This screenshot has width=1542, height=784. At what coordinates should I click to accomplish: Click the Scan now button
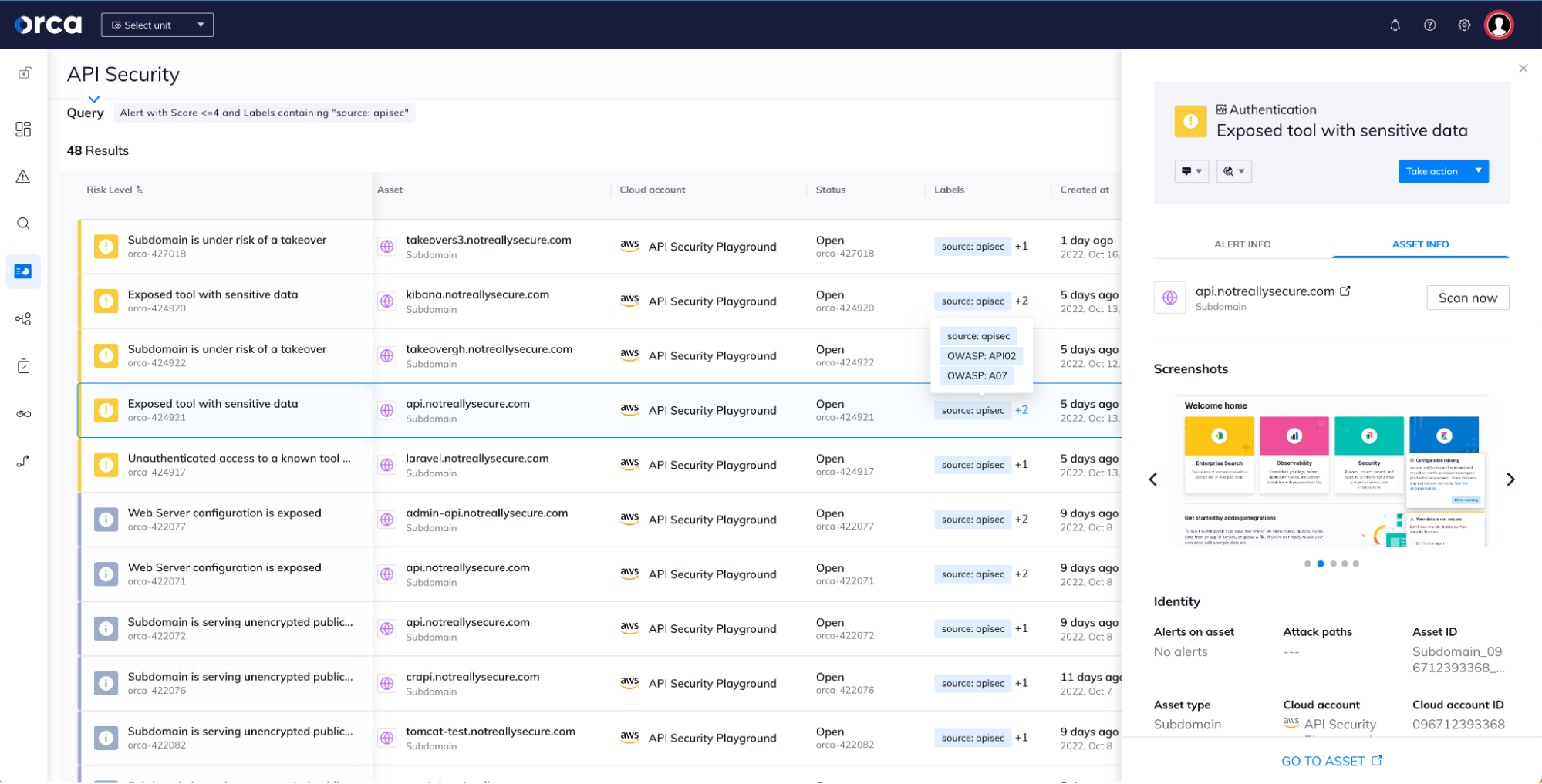pos(1467,298)
